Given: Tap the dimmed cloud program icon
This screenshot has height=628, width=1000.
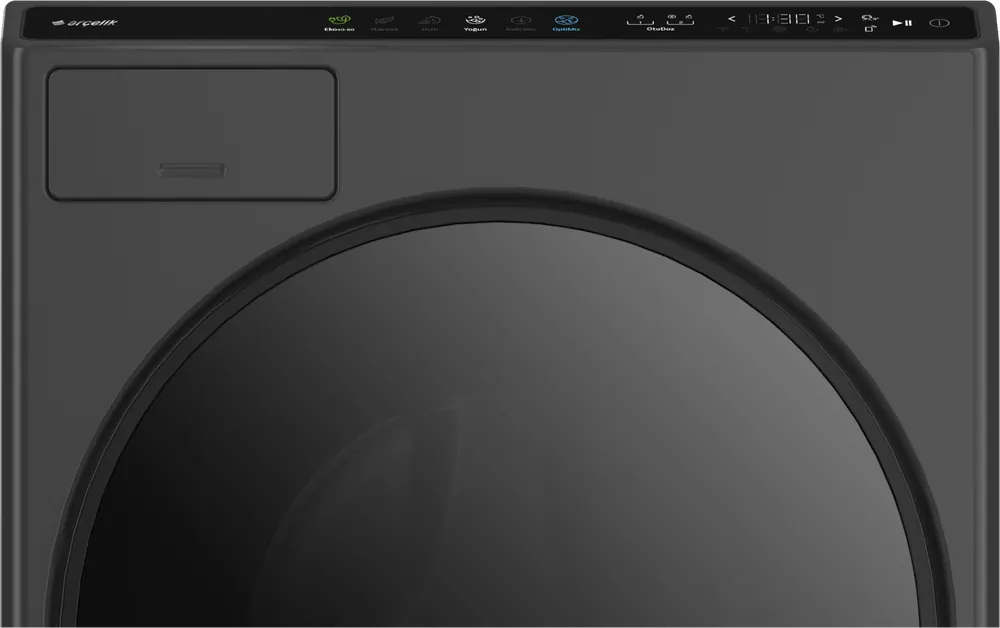Looking at the screenshot, I should (x=430, y=20).
